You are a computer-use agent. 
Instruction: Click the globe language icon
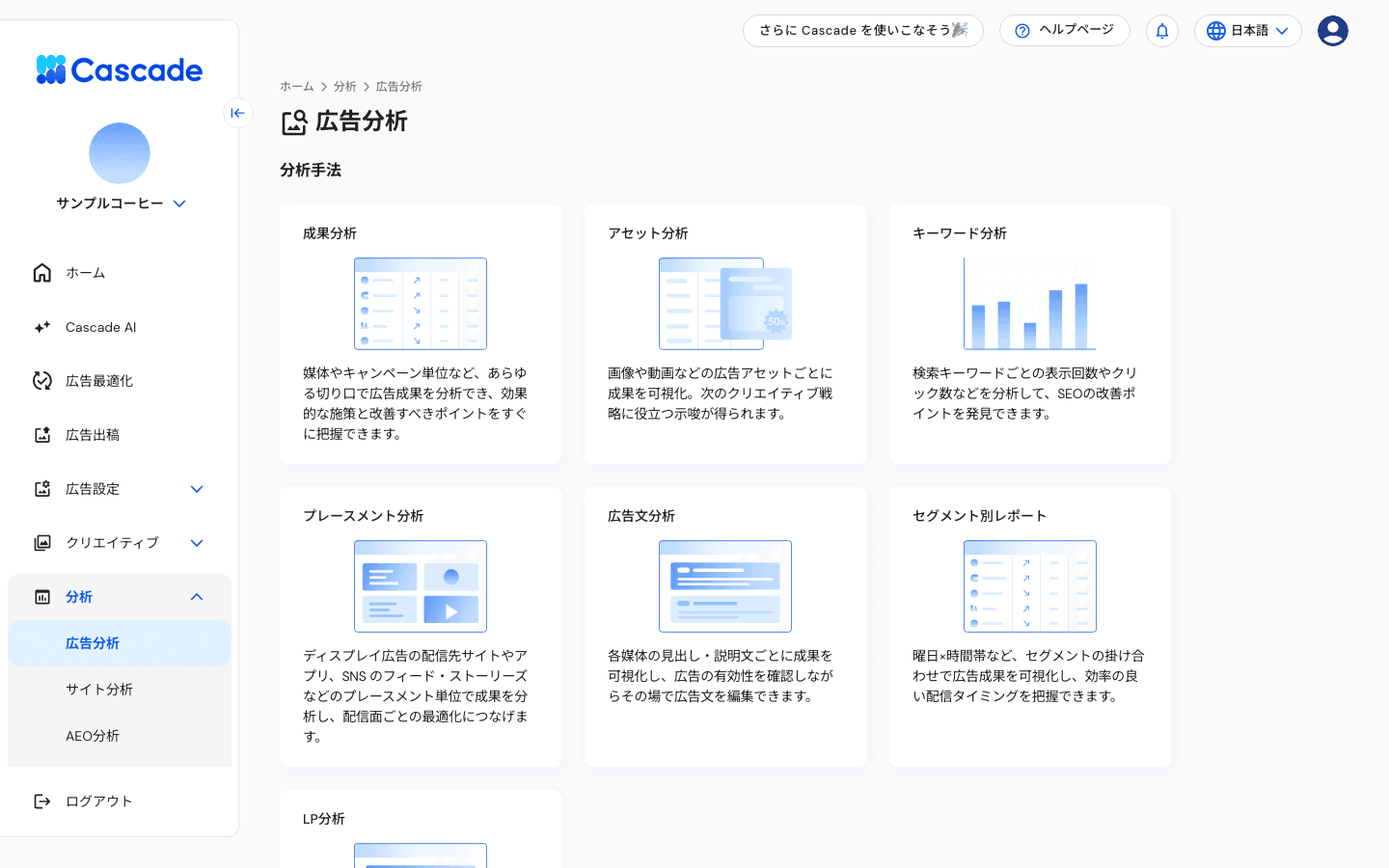(x=1216, y=31)
